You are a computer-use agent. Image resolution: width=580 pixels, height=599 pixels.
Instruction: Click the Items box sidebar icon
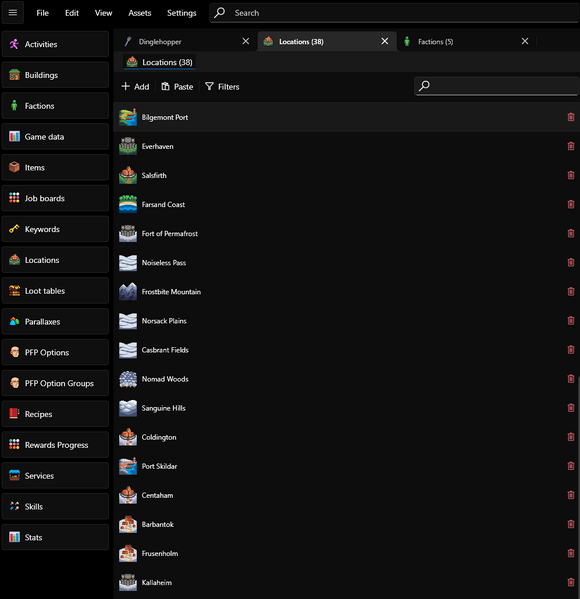[x=15, y=167]
